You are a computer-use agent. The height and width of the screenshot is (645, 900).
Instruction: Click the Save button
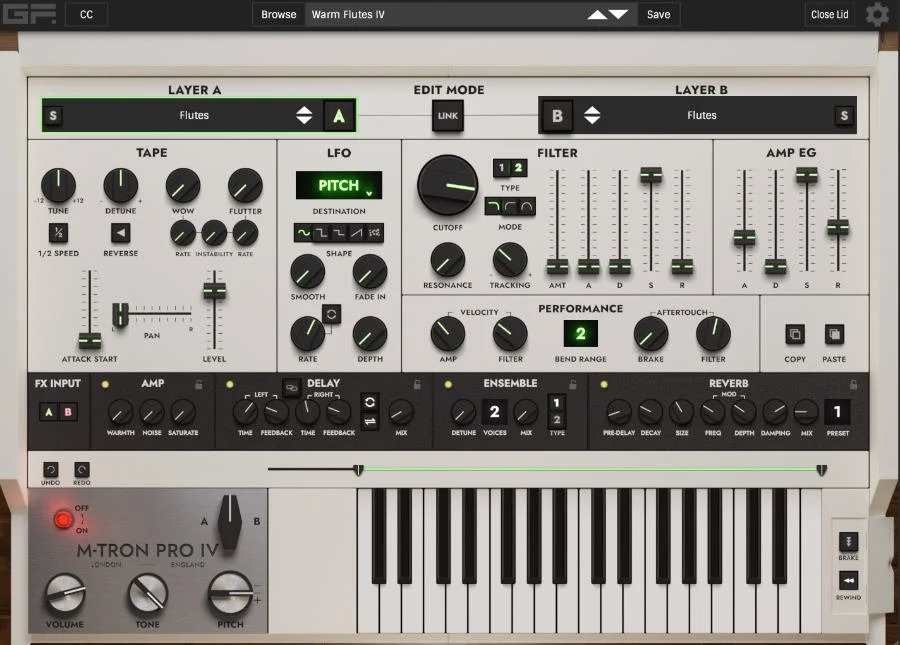[658, 14]
